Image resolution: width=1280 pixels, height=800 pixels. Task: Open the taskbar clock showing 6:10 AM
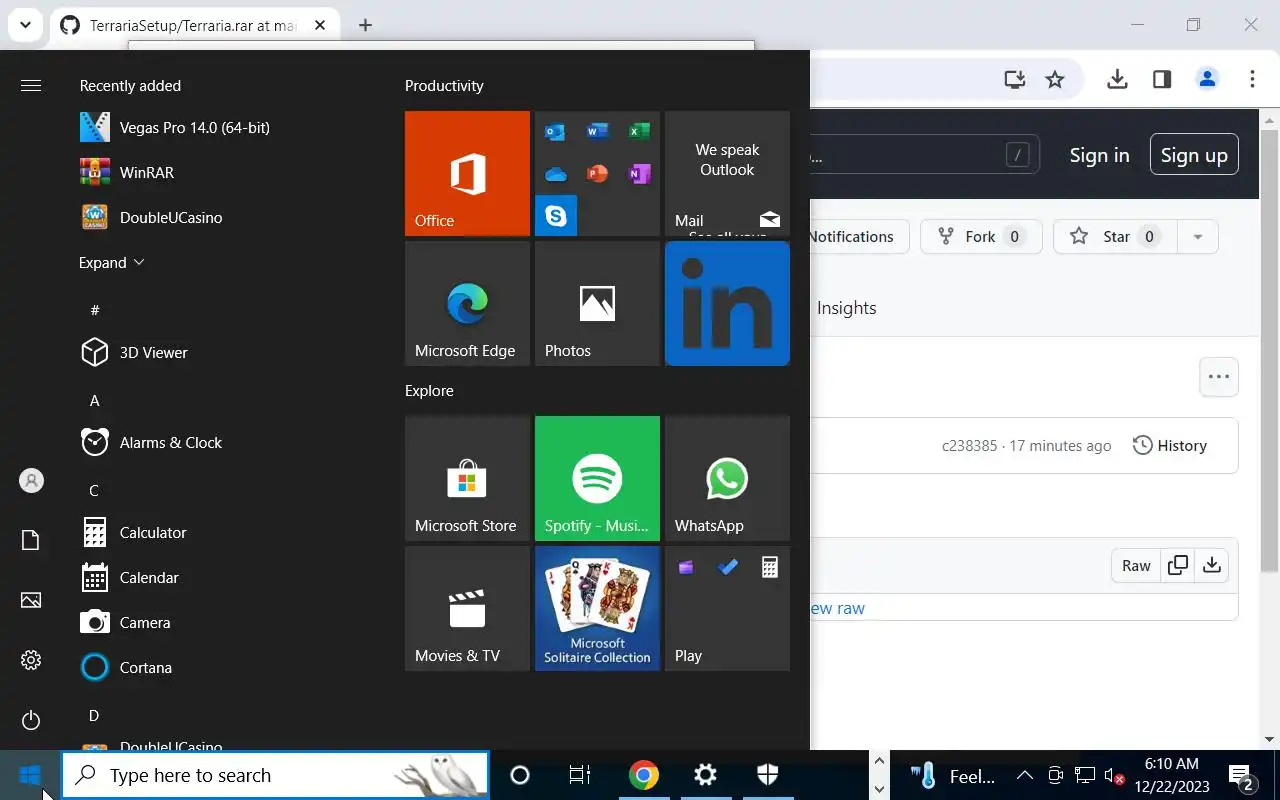pyautogui.click(x=1172, y=775)
